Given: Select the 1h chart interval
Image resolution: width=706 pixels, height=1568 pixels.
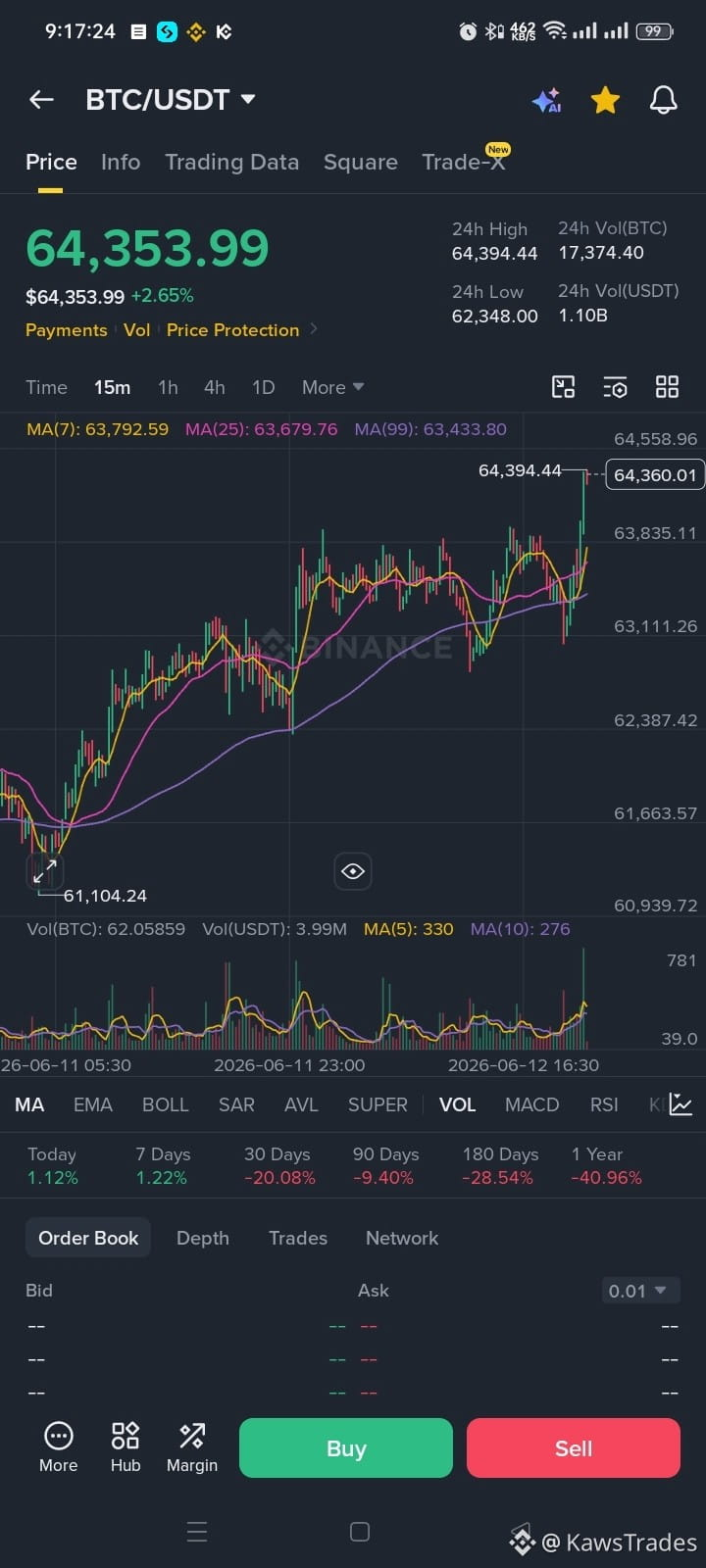Looking at the screenshot, I should click(x=168, y=387).
